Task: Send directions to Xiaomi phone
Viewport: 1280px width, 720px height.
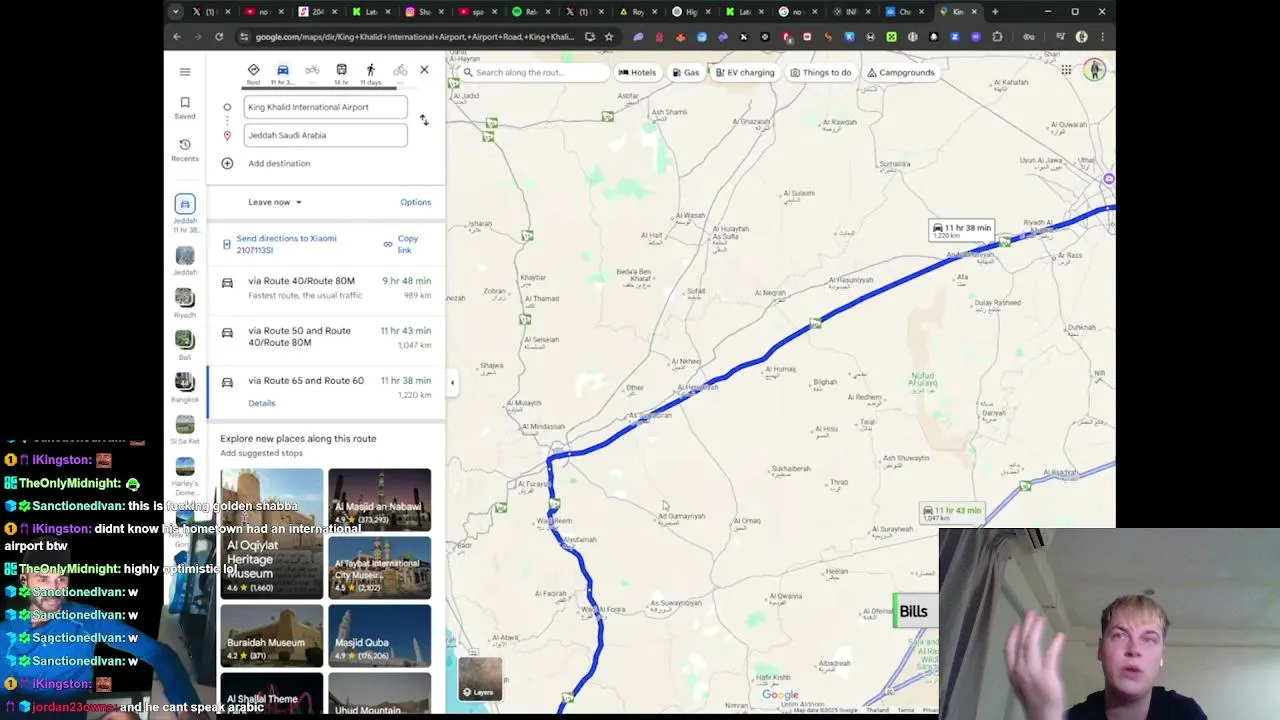Action: (280, 244)
